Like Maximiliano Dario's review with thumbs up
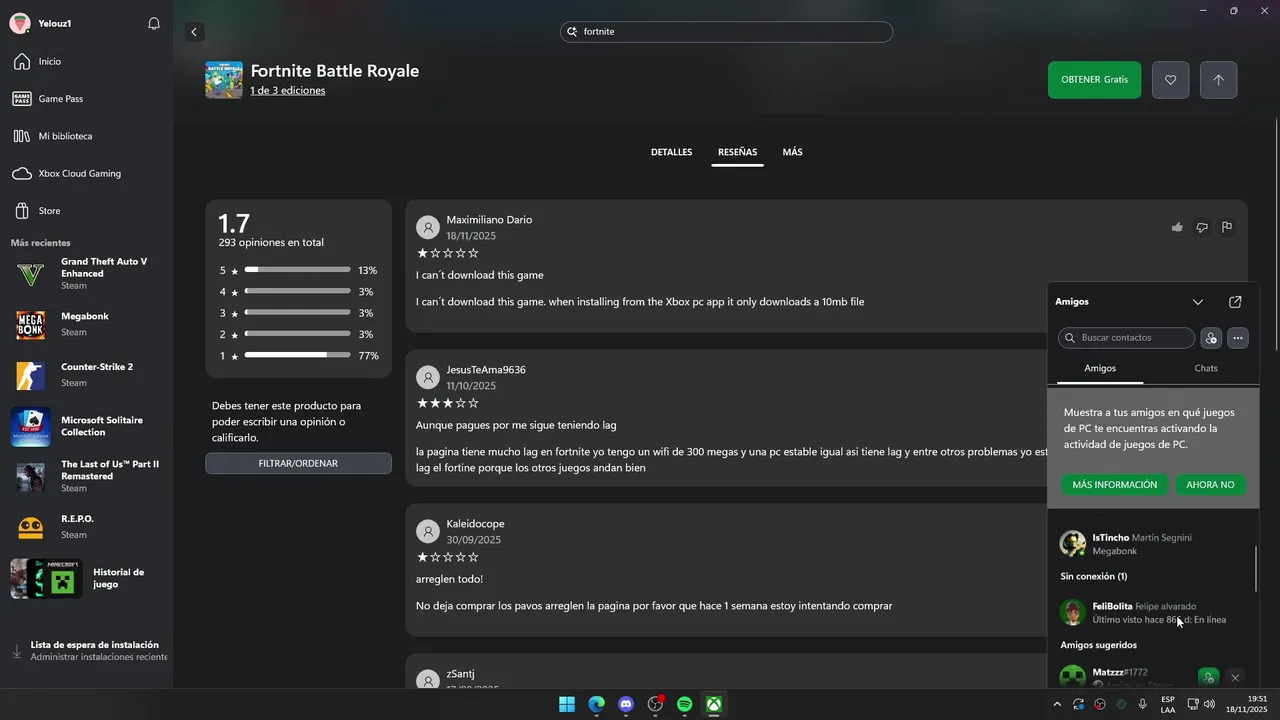Viewport: 1280px width, 720px height. 1177,227
